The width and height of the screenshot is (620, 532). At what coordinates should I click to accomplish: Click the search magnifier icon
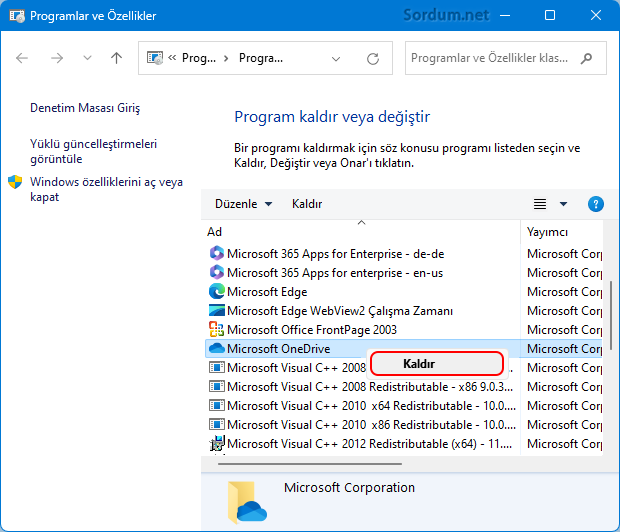pos(587,58)
